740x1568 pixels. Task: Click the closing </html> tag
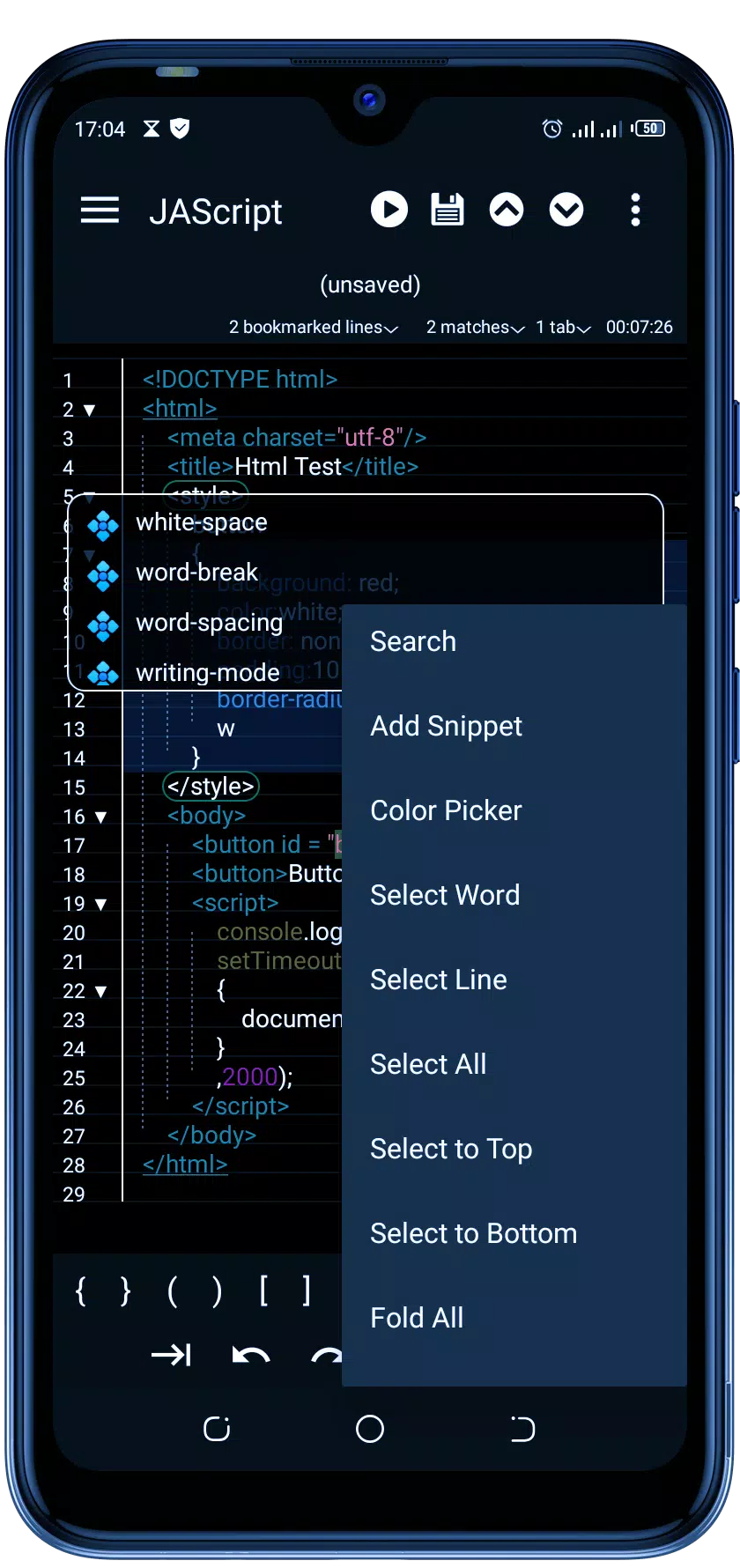click(185, 1165)
